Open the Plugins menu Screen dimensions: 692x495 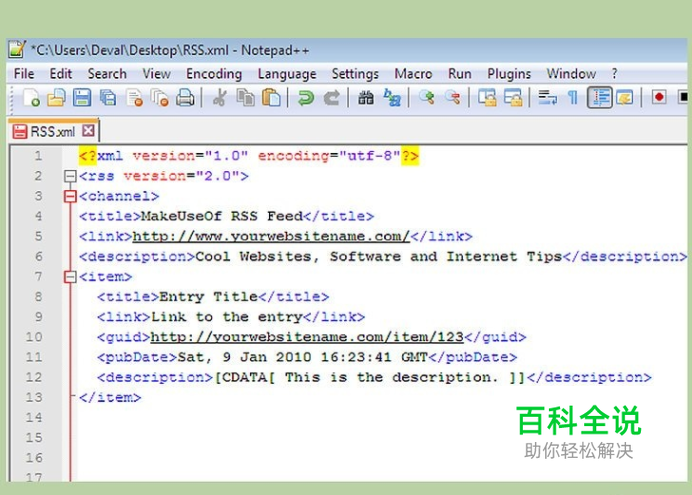point(509,74)
